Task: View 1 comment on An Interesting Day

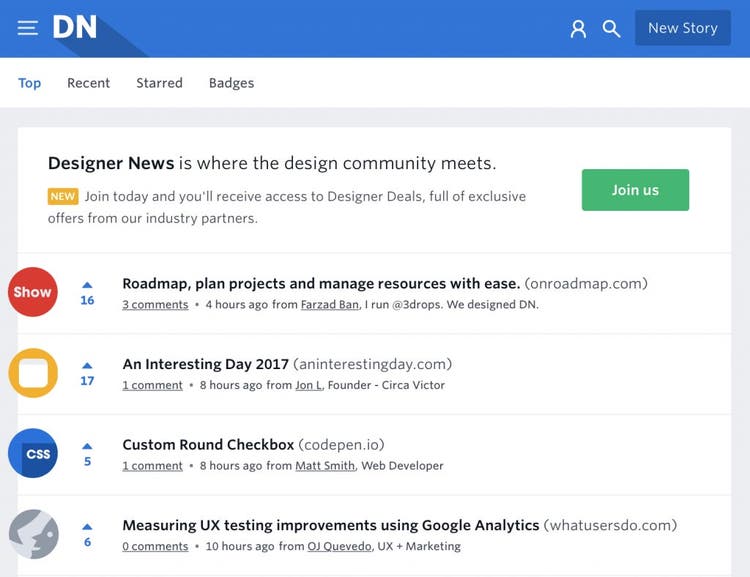Action: [x=153, y=385]
